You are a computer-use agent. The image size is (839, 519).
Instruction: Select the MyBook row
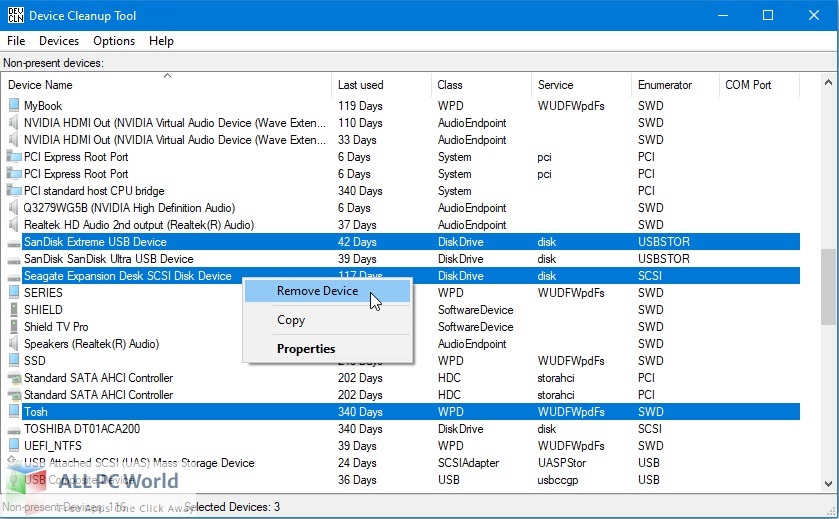click(402, 106)
